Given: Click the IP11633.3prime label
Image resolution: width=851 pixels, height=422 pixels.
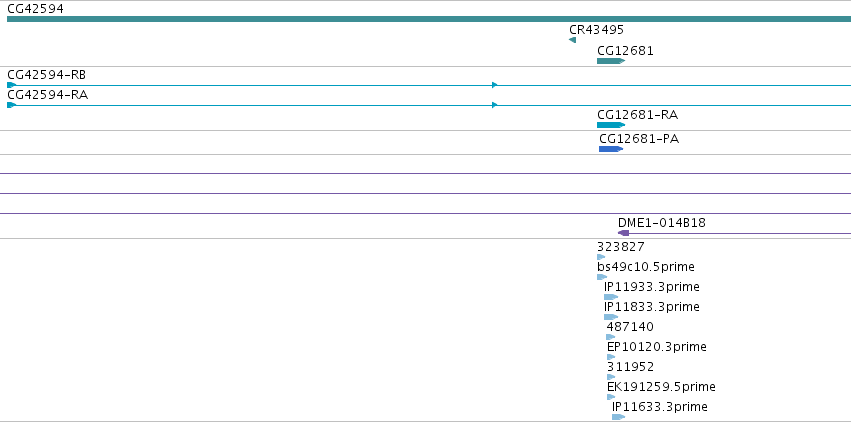Looking at the screenshot, I should click(660, 407).
